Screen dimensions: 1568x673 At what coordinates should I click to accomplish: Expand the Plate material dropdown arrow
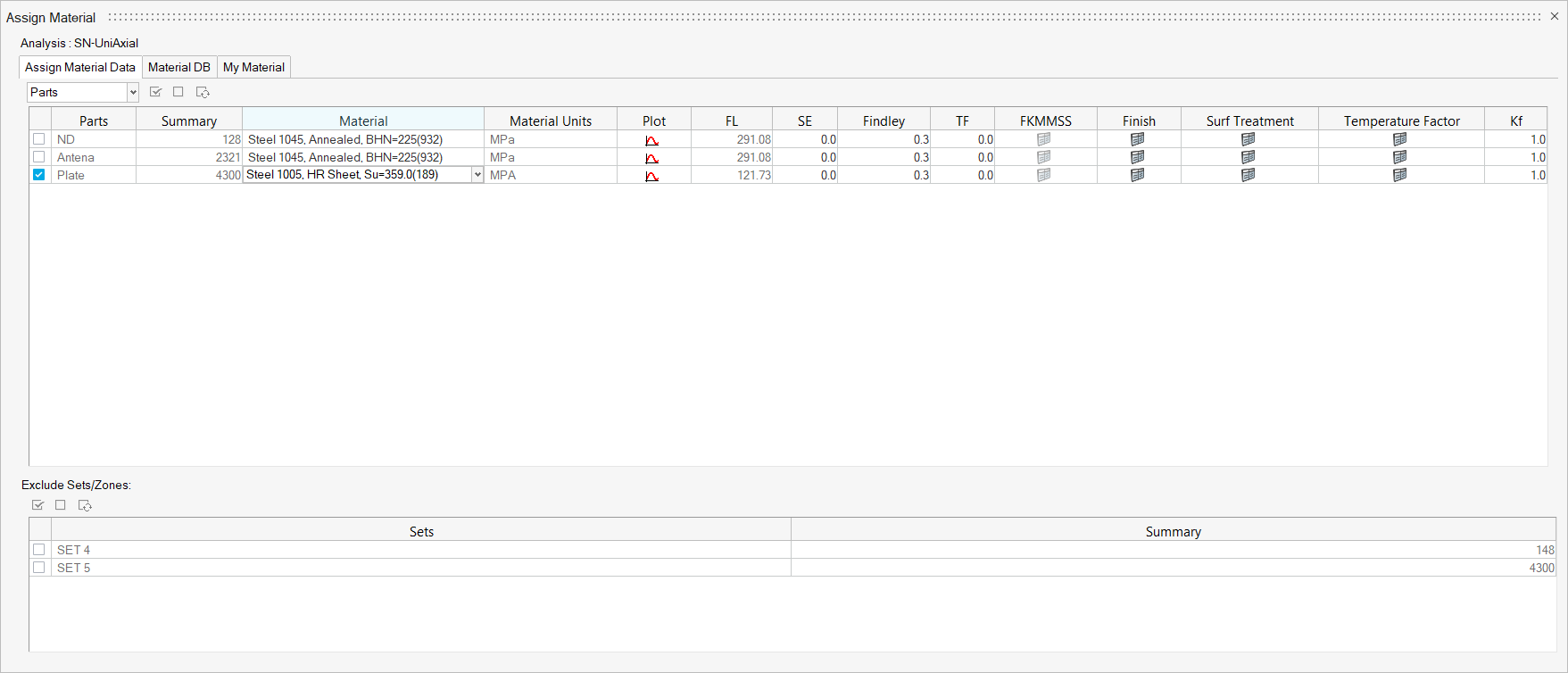pos(477,175)
